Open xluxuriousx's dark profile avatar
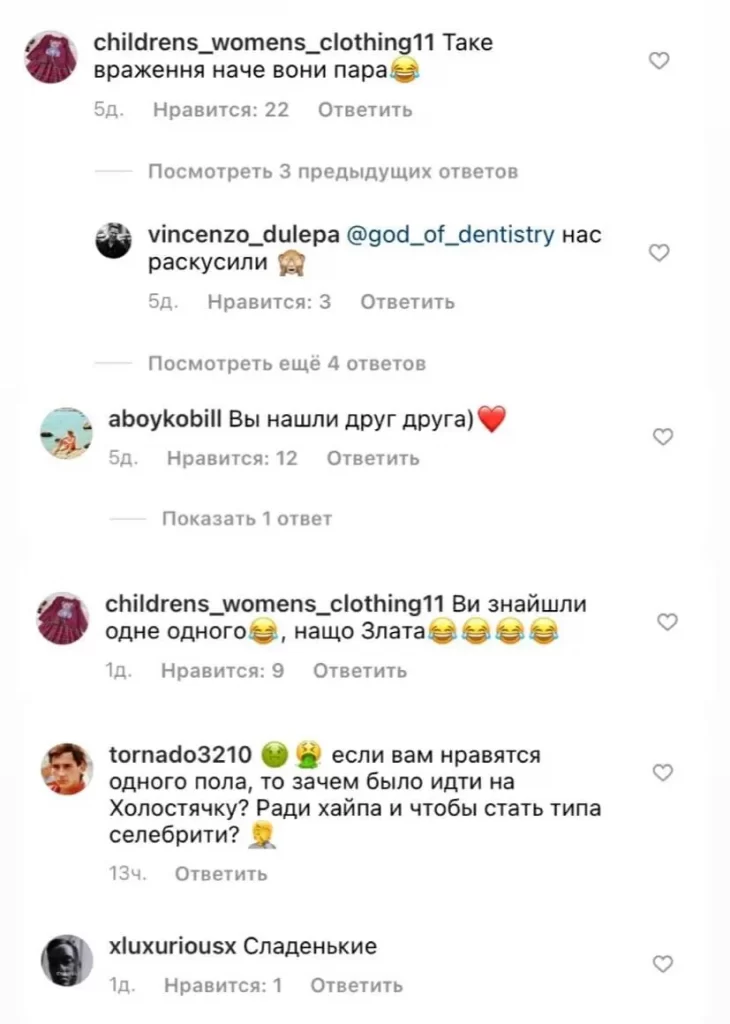Viewport: 730px width, 1024px height. click(67, 960)
